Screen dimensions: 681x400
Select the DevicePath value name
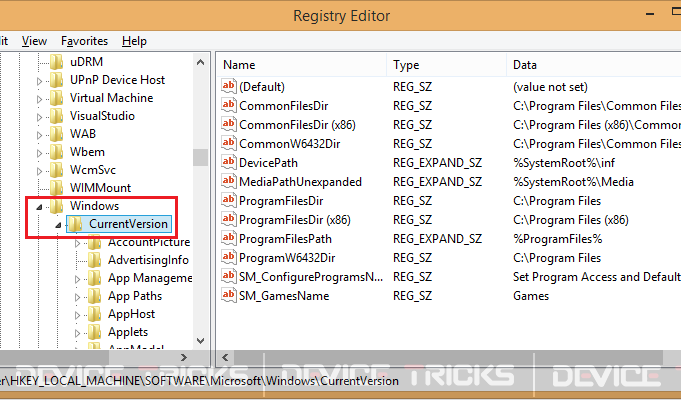tap(268, 162)
